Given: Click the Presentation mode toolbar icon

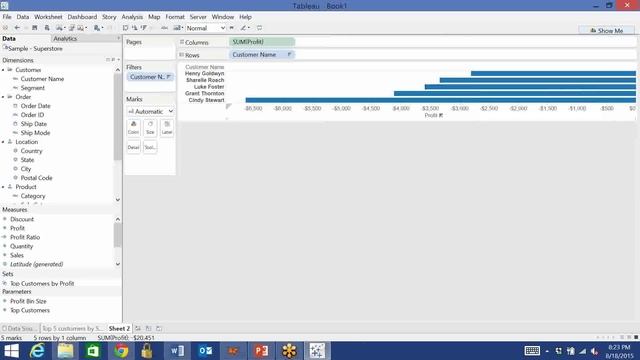Looking at the screenshot, I should [259, 28].
